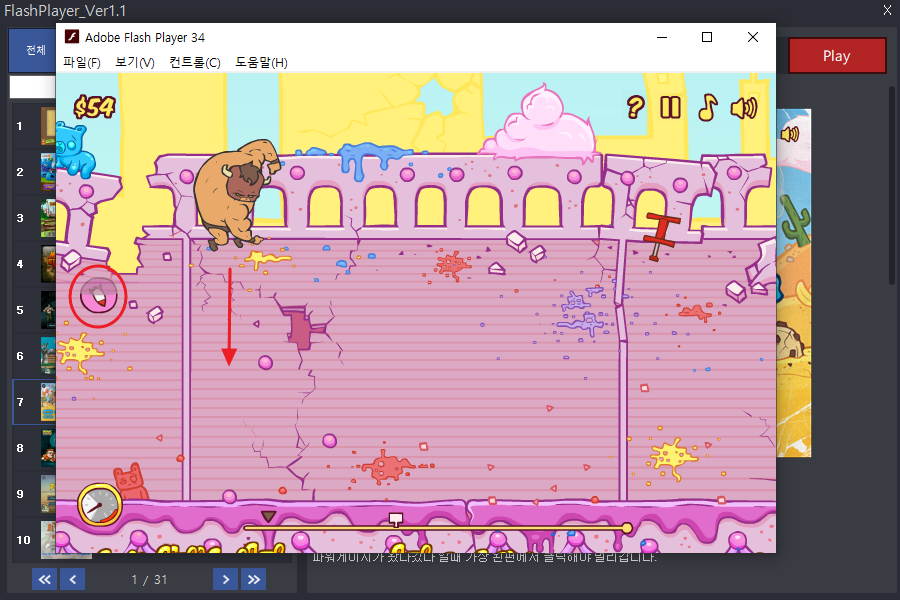This screenshot has width=900, height=600.
Task: Select highlighted game row 7
Action: point(34,402)
